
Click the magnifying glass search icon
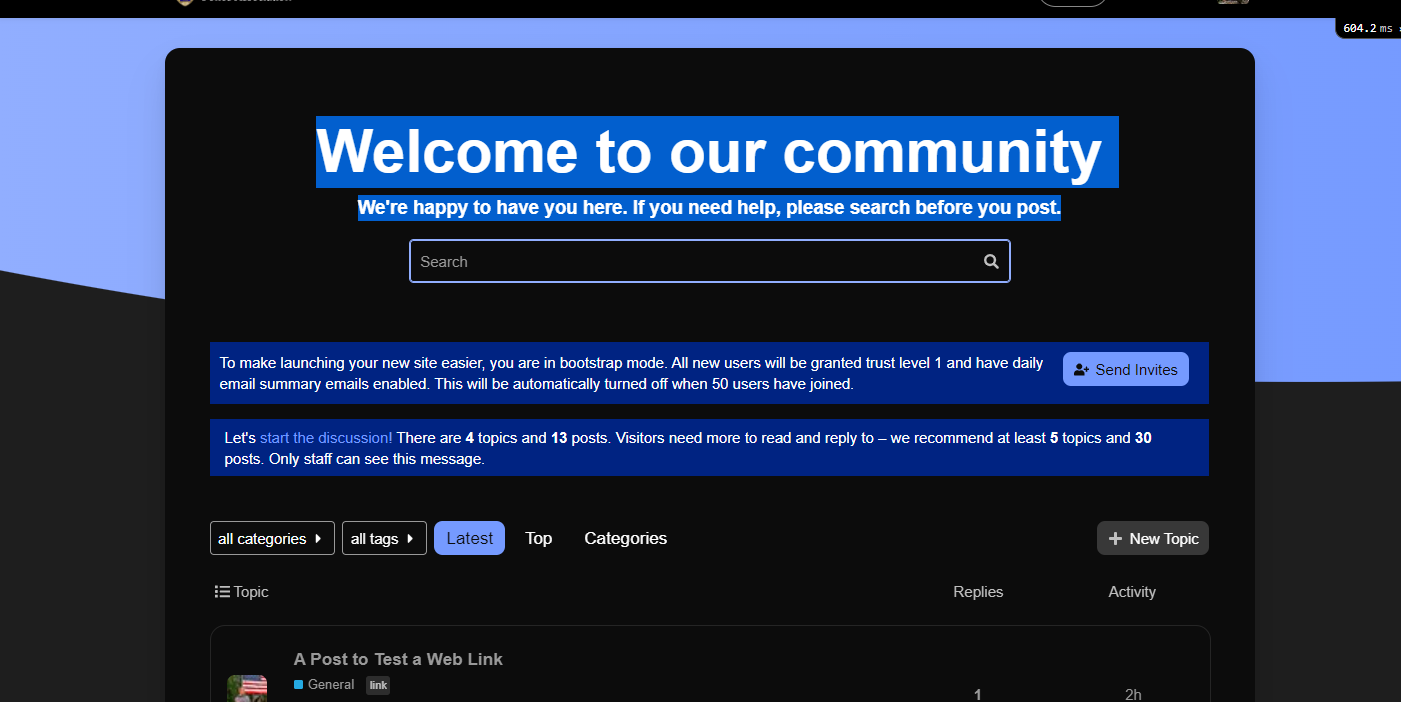click(x=990, y=261)
